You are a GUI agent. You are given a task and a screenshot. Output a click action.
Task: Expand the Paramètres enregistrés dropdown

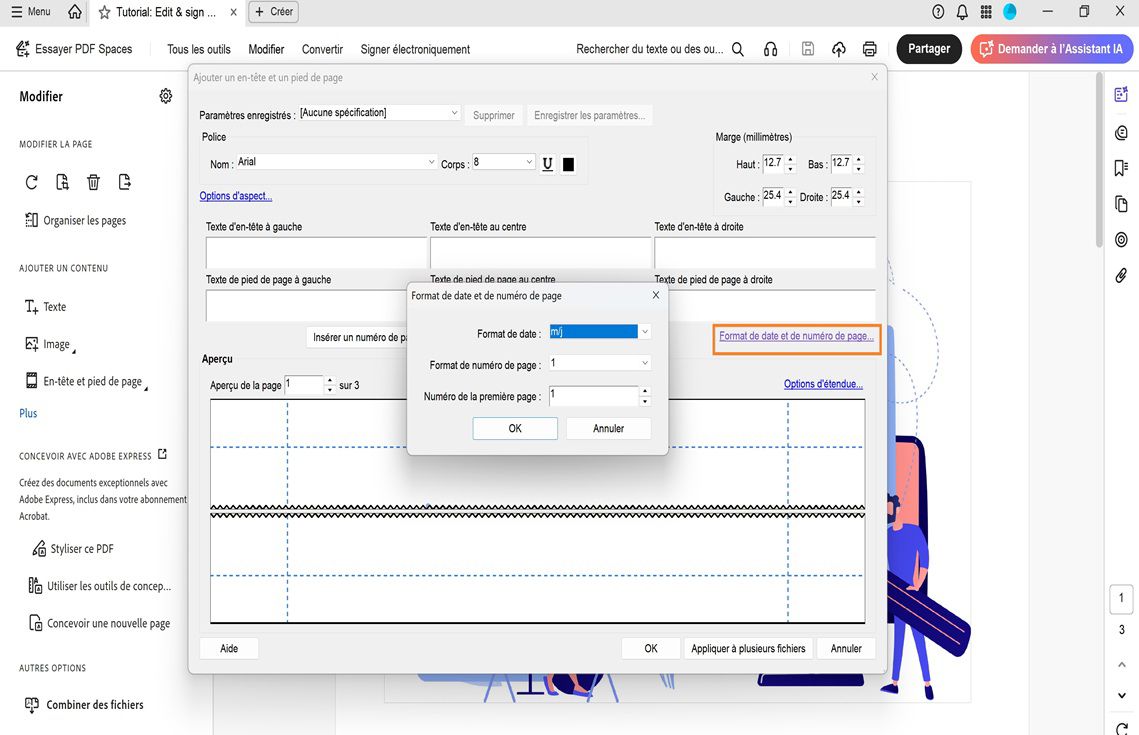[x=454, y=112]
